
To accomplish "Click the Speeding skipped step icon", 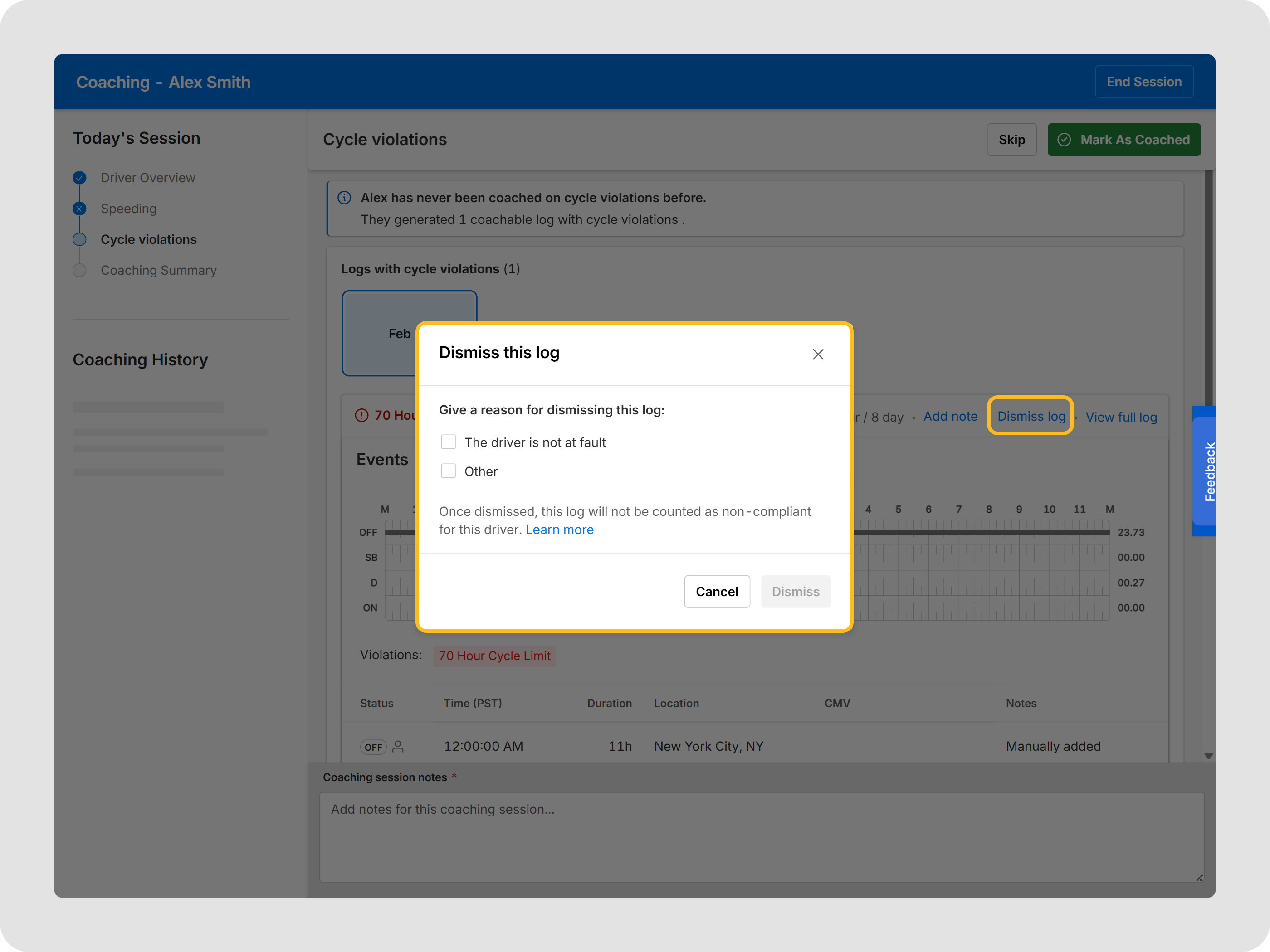I will tap(80, 209).
